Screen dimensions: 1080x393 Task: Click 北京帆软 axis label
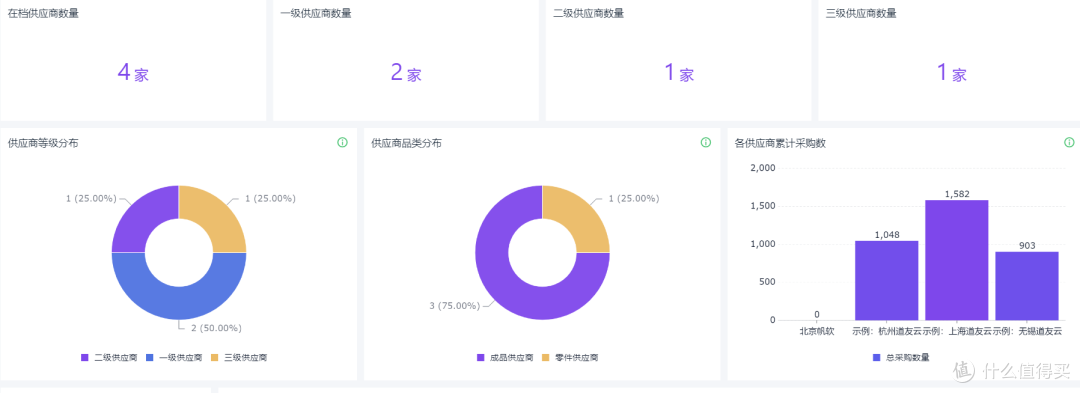[817, 331]
